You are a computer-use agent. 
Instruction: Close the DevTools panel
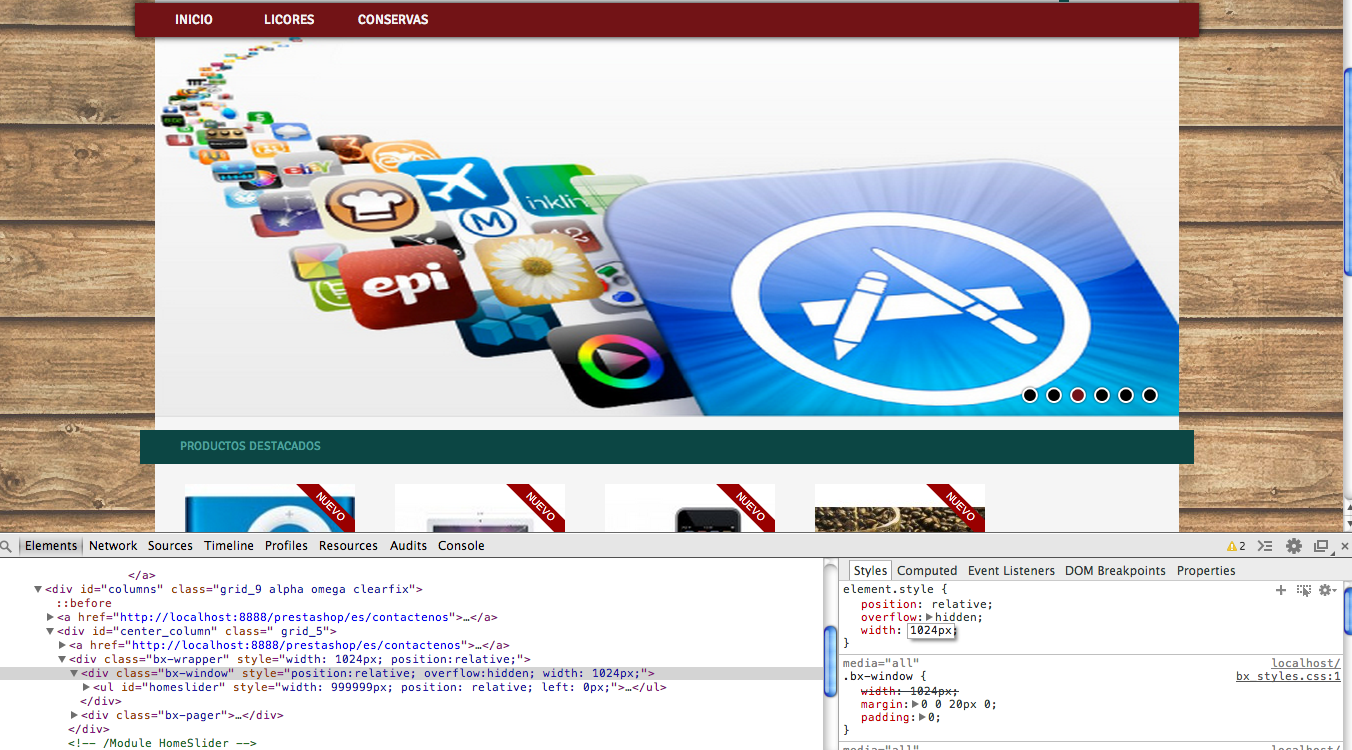click(x=1344, y=546)
